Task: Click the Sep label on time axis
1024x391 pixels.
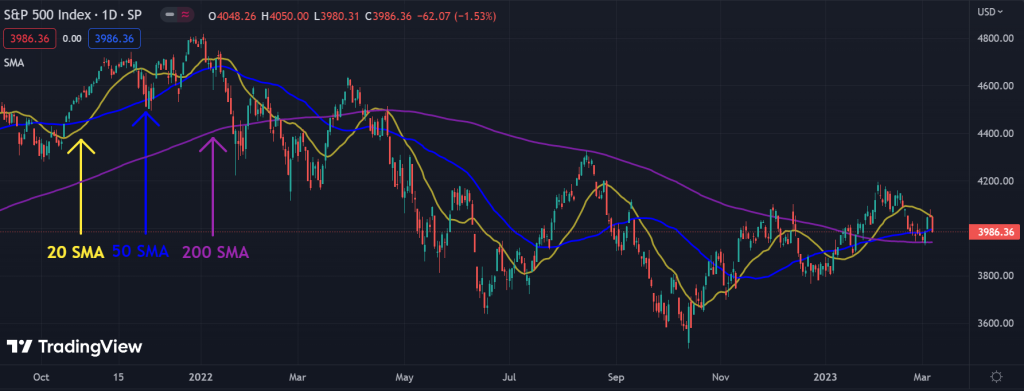Action: (x=617, y=377)
